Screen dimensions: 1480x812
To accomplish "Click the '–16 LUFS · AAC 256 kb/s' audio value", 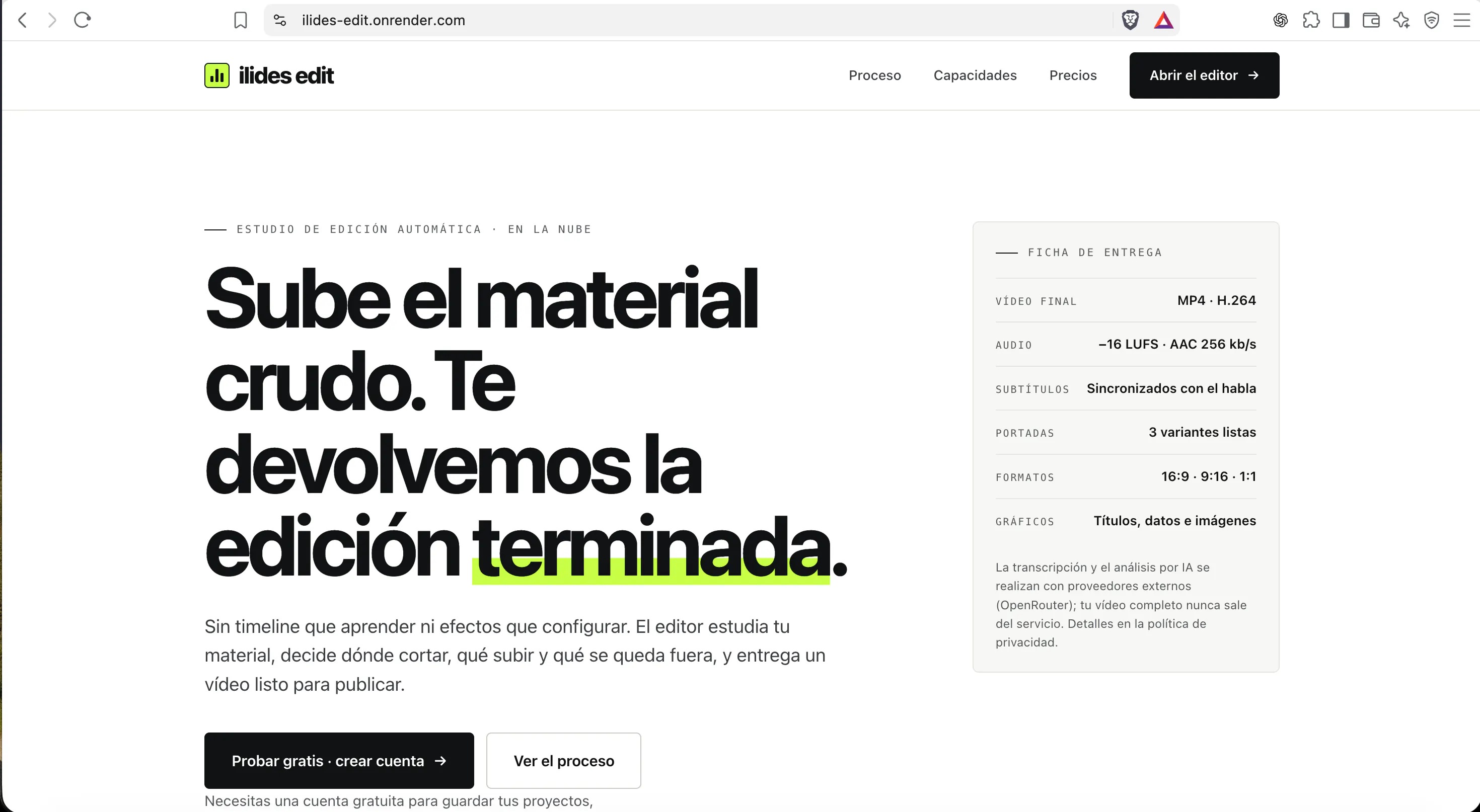I will click(1176, 344).
